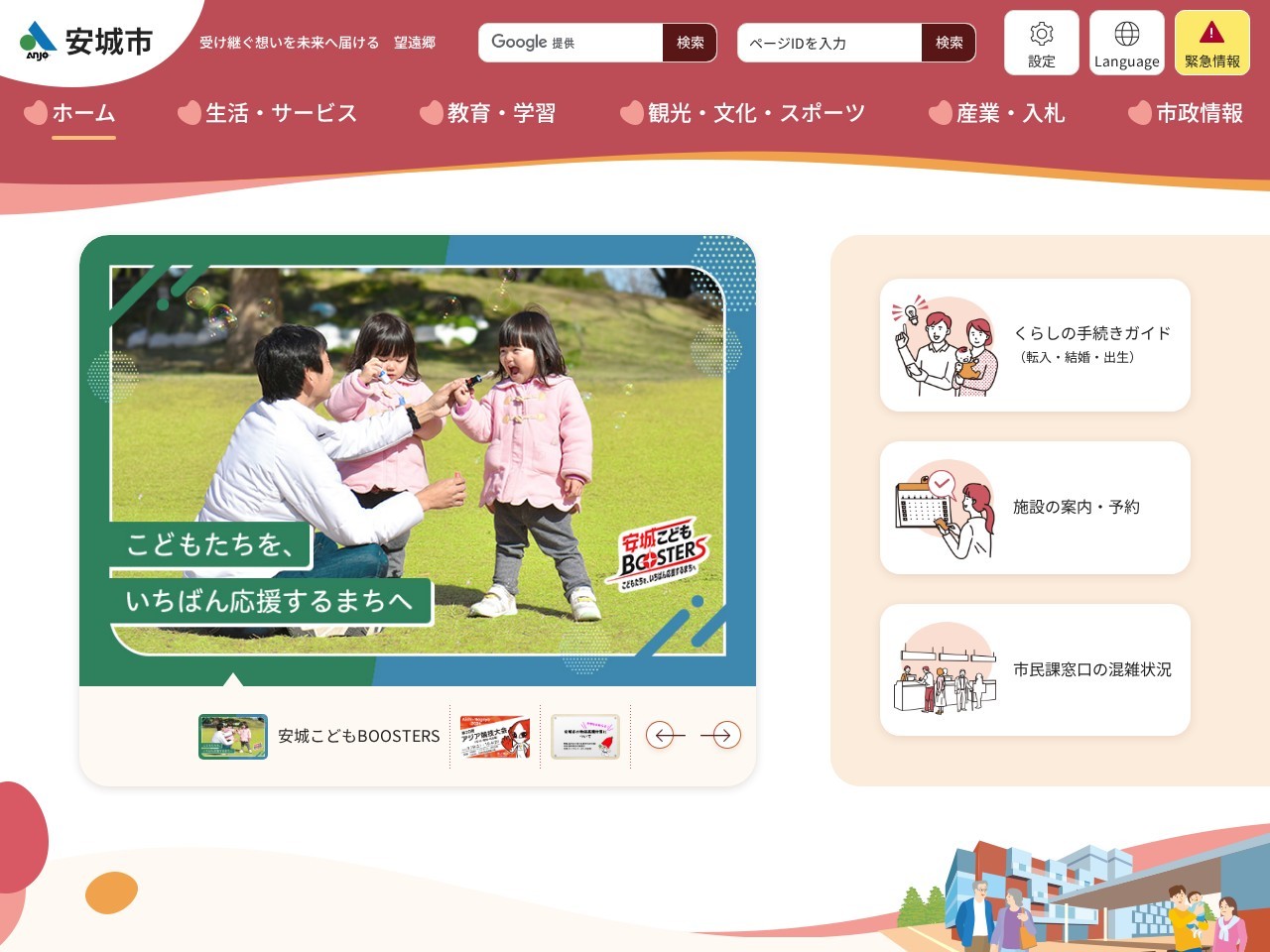The width and height of the screenshot is (1270, 952).
Task: Click the main Kodomo BOOSTERS slide image
Action: click(418, 460)
